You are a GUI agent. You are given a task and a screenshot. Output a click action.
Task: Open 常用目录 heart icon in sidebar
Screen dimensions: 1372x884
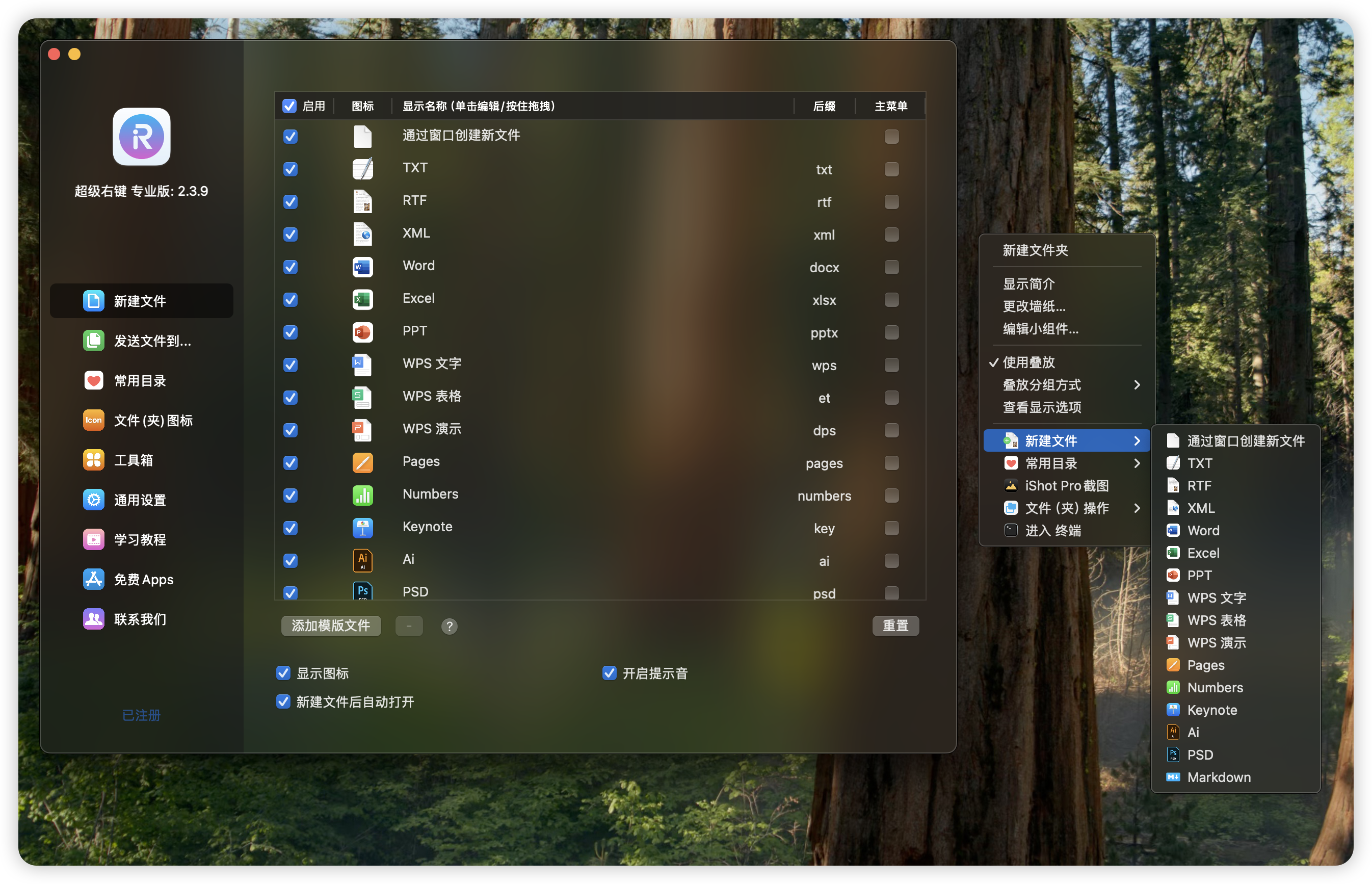pos(94,381)
